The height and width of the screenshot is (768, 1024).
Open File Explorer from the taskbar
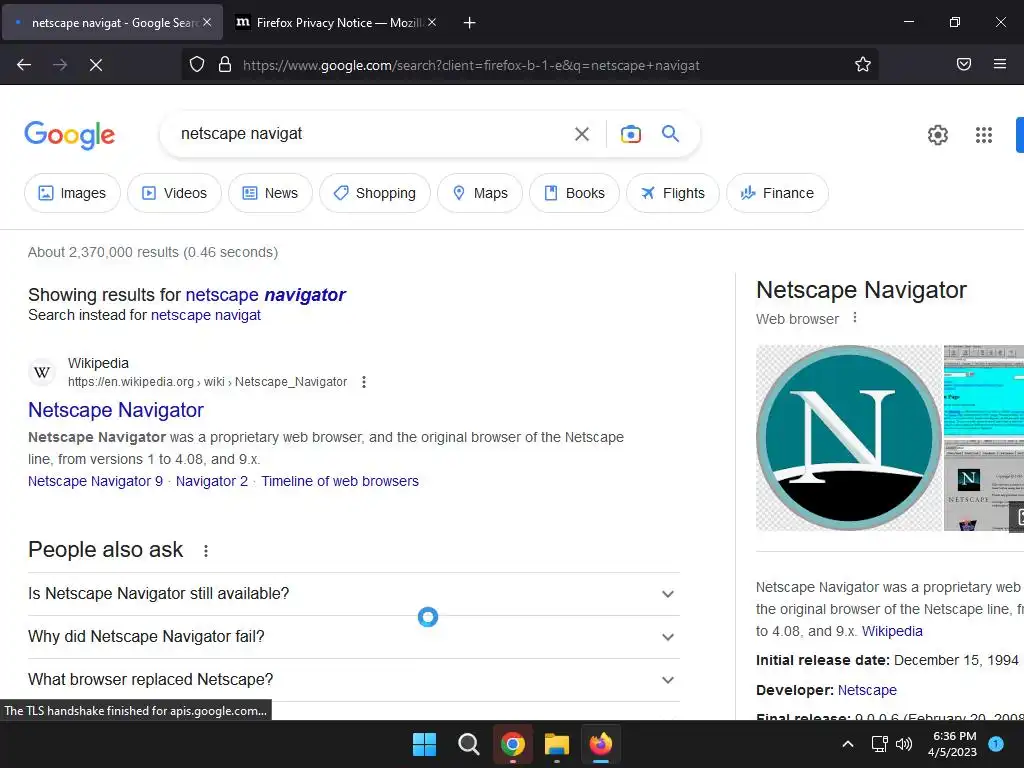click(557, 744)
